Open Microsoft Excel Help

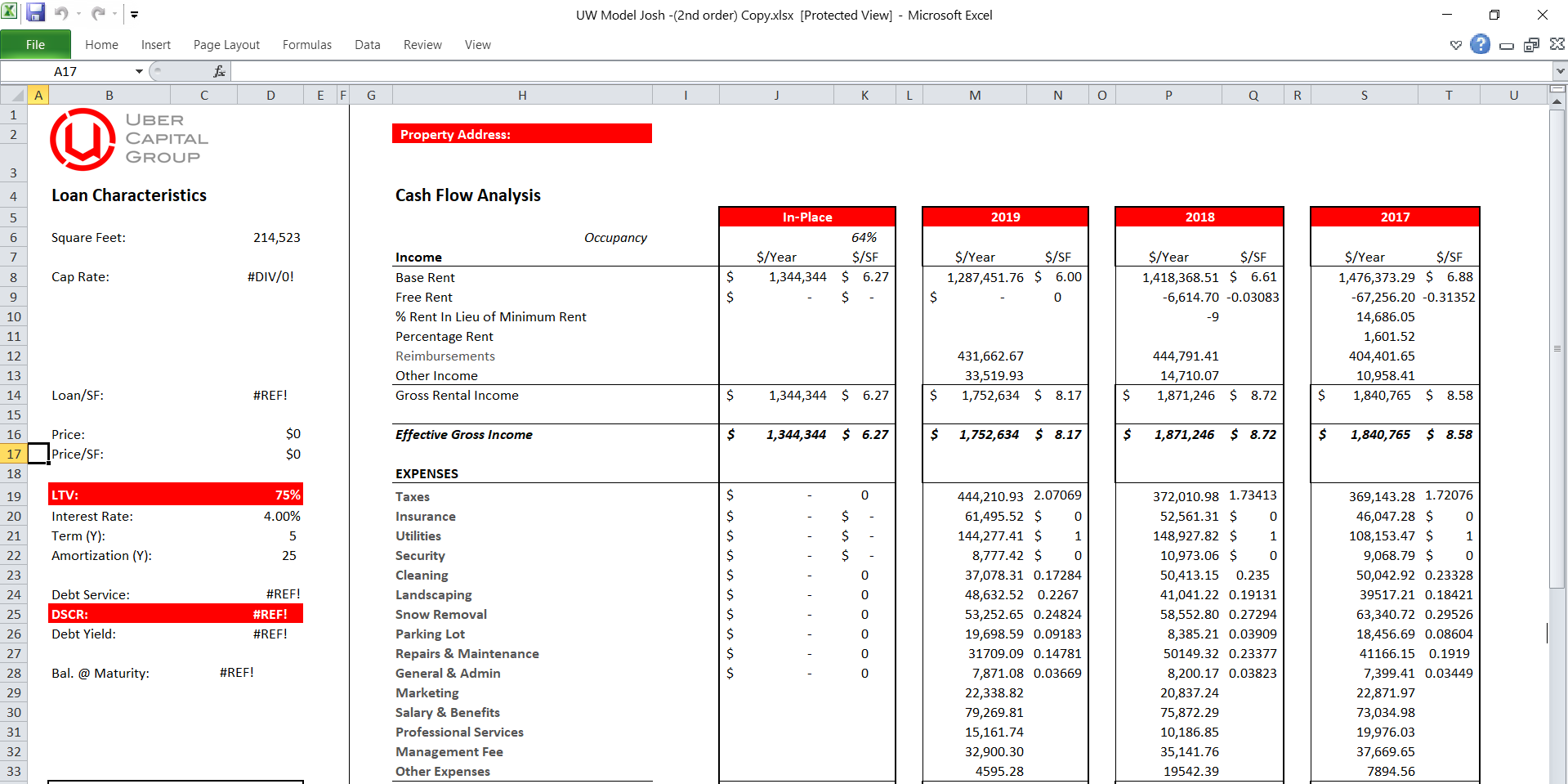click(x=1479, y=45)
